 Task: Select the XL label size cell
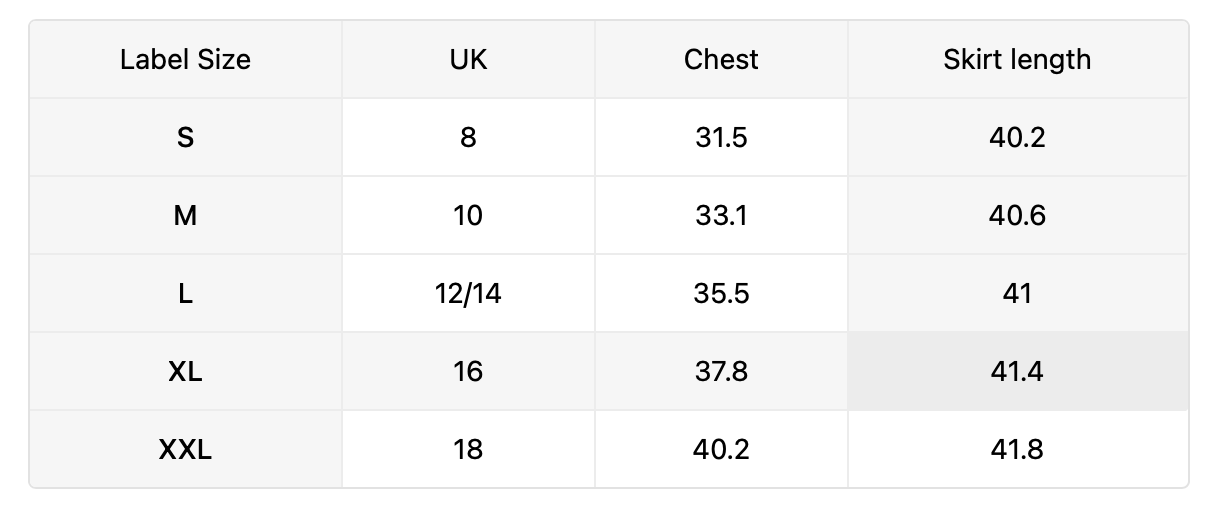[x=186, y=371]
